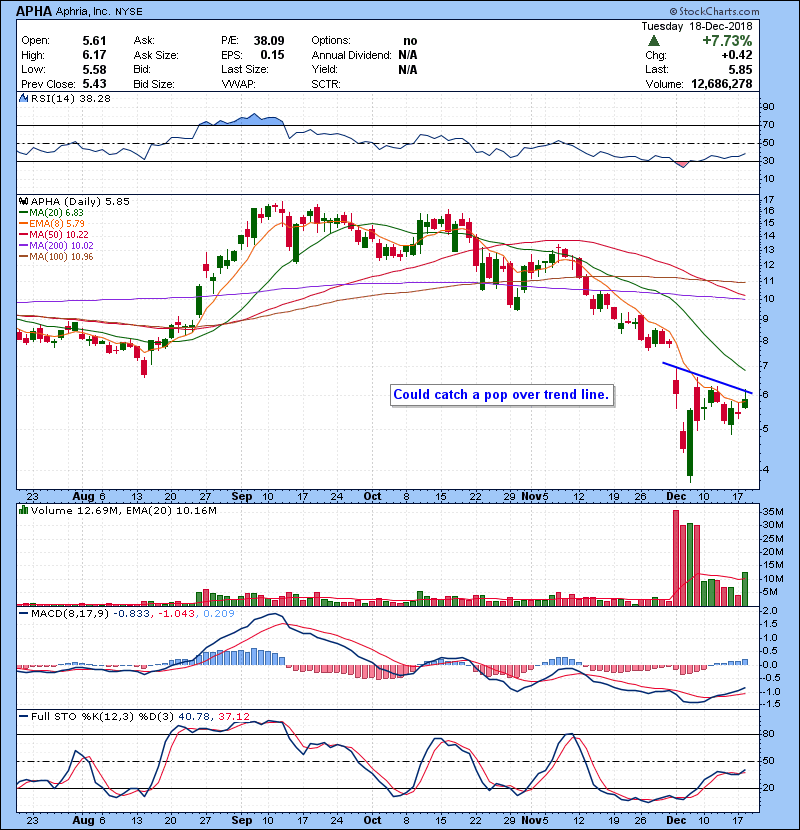The image size is (800, 830).
Task: Click the company name Aphria, Inc.
Action: (84, 12)
